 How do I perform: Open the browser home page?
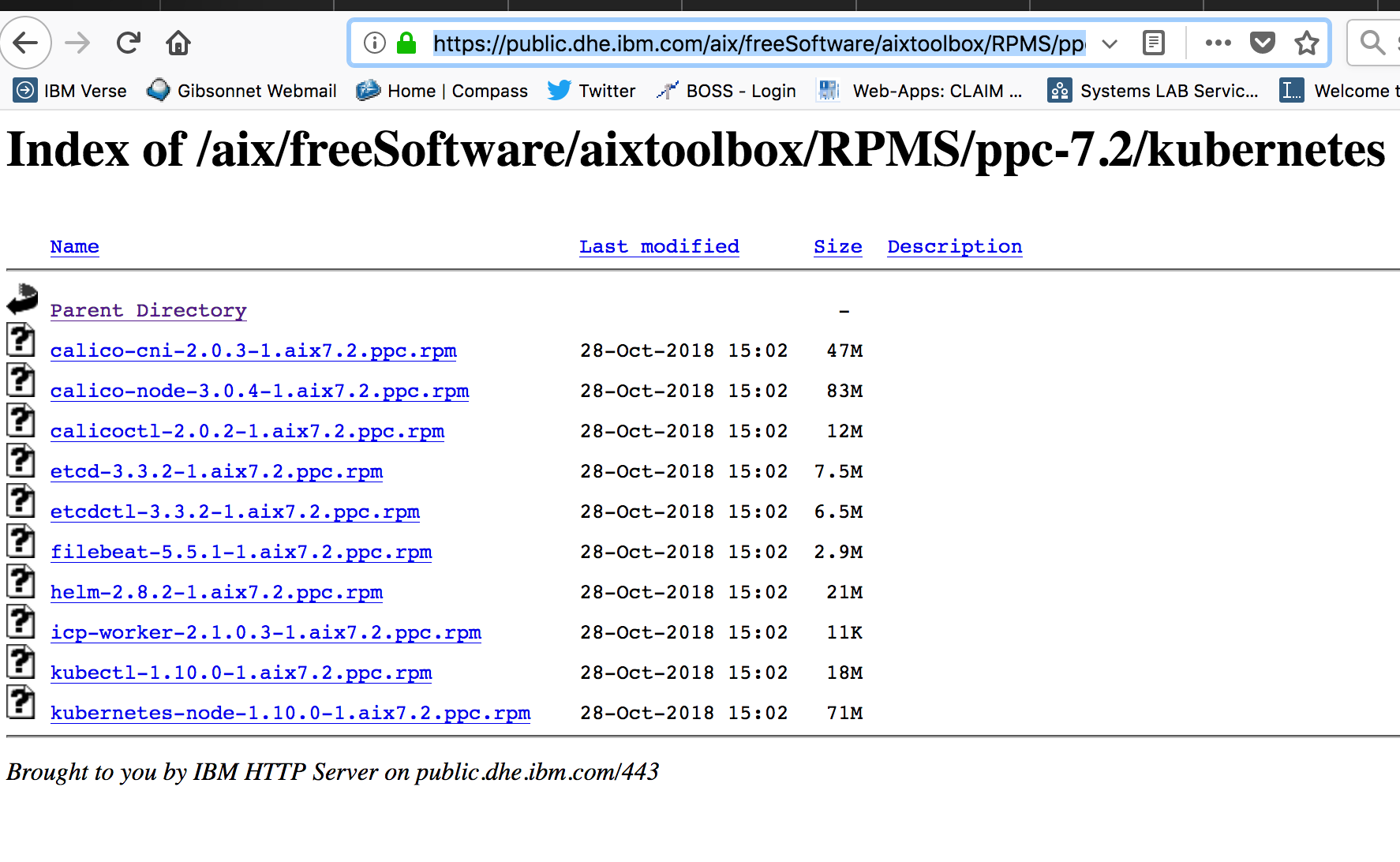178,43
